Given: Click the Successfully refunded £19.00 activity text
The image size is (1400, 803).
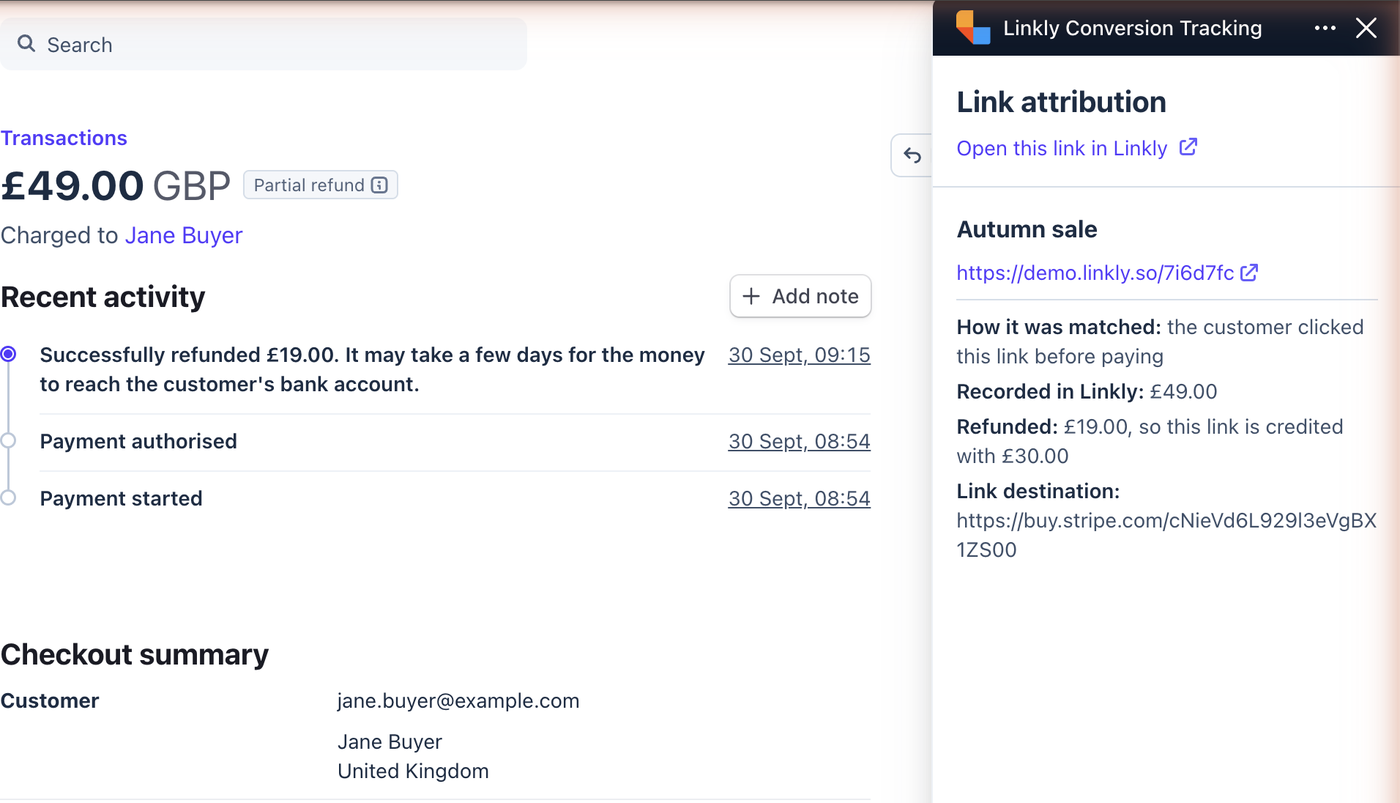Looking at the screenshot, I should click(372, 369).
